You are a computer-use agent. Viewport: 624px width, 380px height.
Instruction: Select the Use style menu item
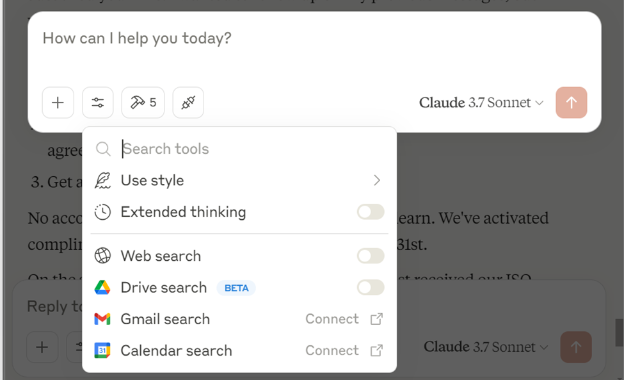(239, 181)
